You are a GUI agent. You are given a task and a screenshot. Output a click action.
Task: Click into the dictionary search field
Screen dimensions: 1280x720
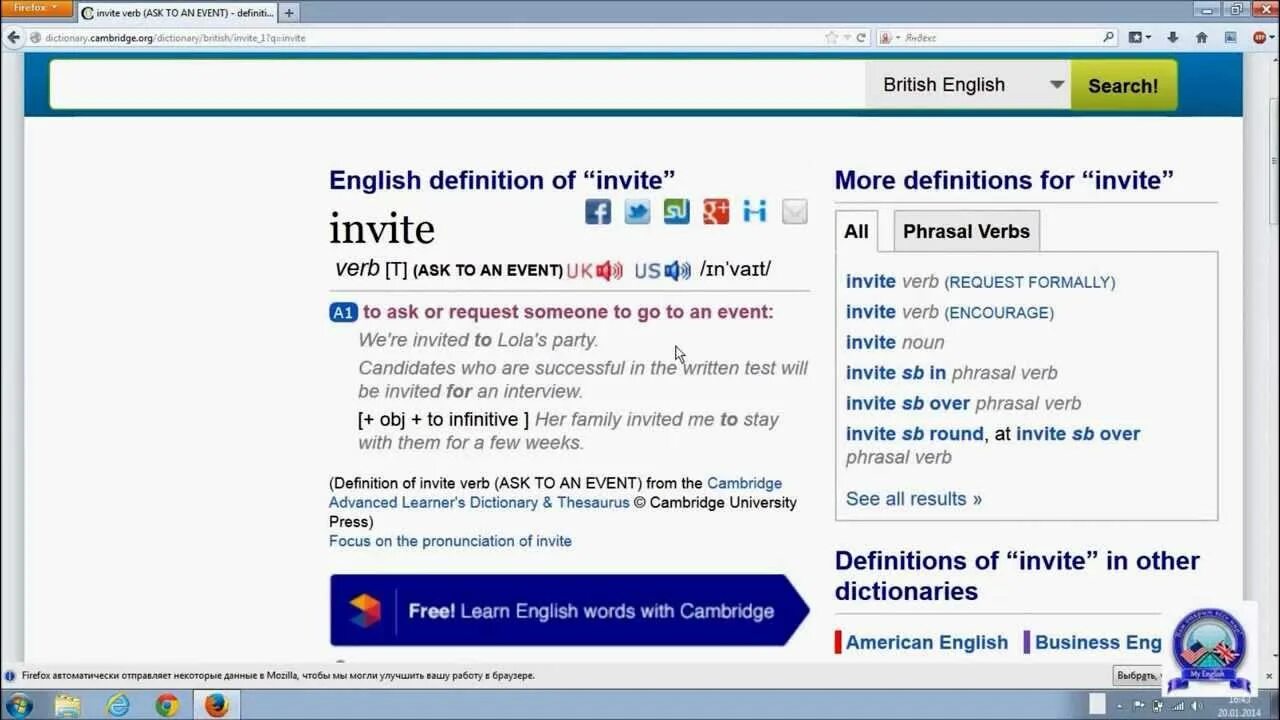[457, 85]
